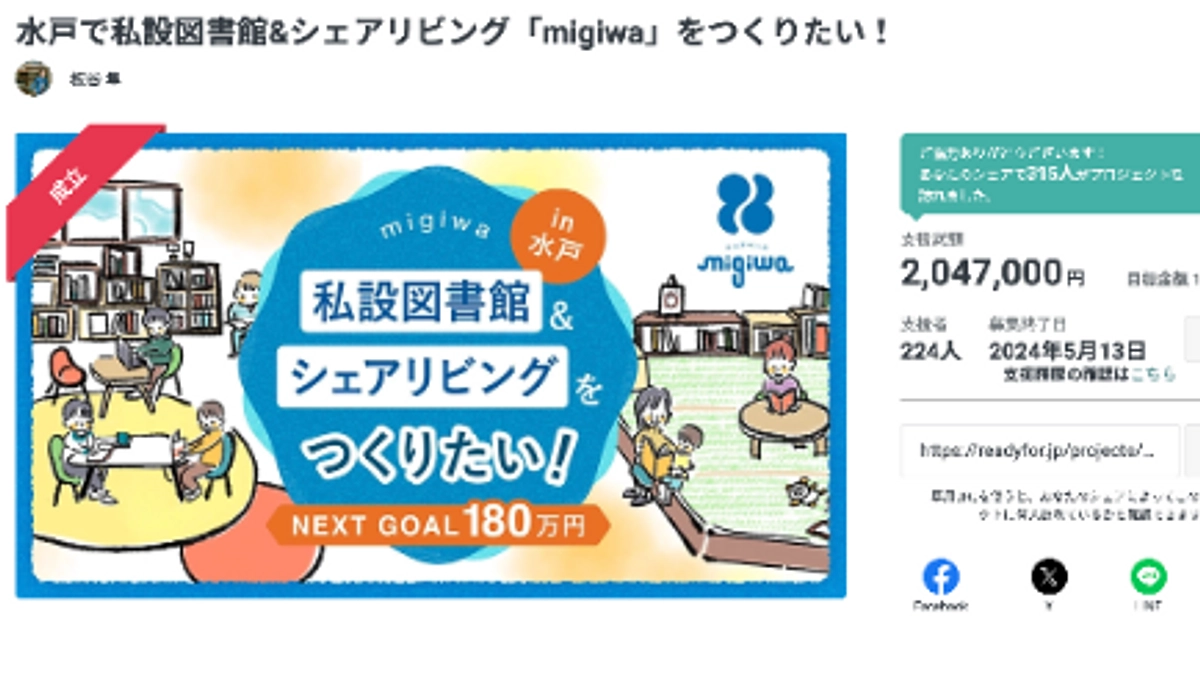The height and width of the screenshot is (675, 1200).
Task: Click the Facebook icon label 'Facebook'
Action: 941,607
